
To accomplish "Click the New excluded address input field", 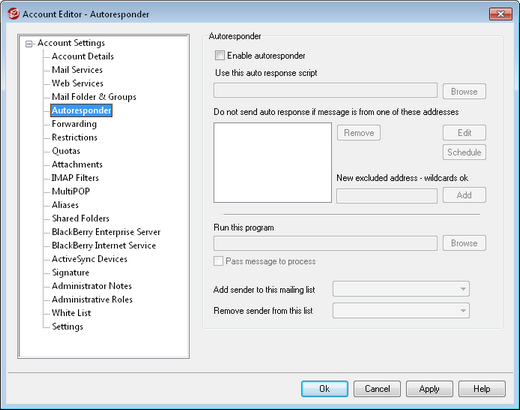I will 387,196.
